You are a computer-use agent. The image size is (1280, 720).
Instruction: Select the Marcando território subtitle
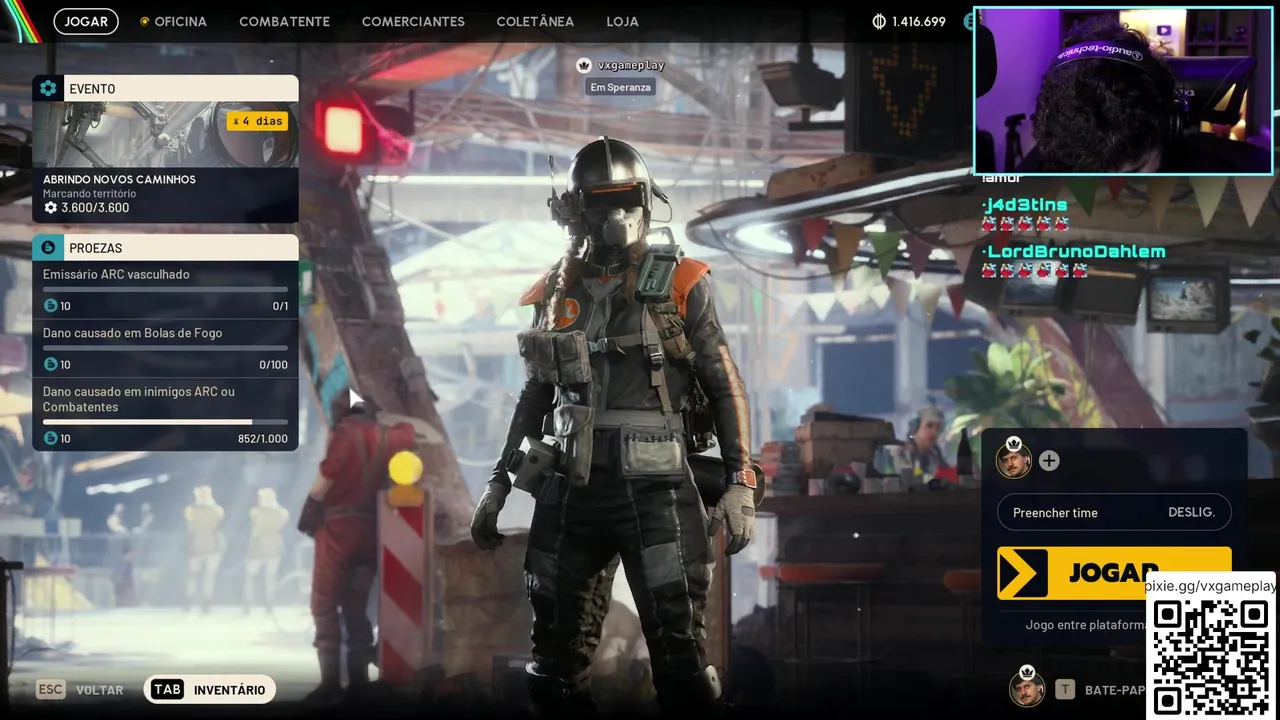[89, 194]
